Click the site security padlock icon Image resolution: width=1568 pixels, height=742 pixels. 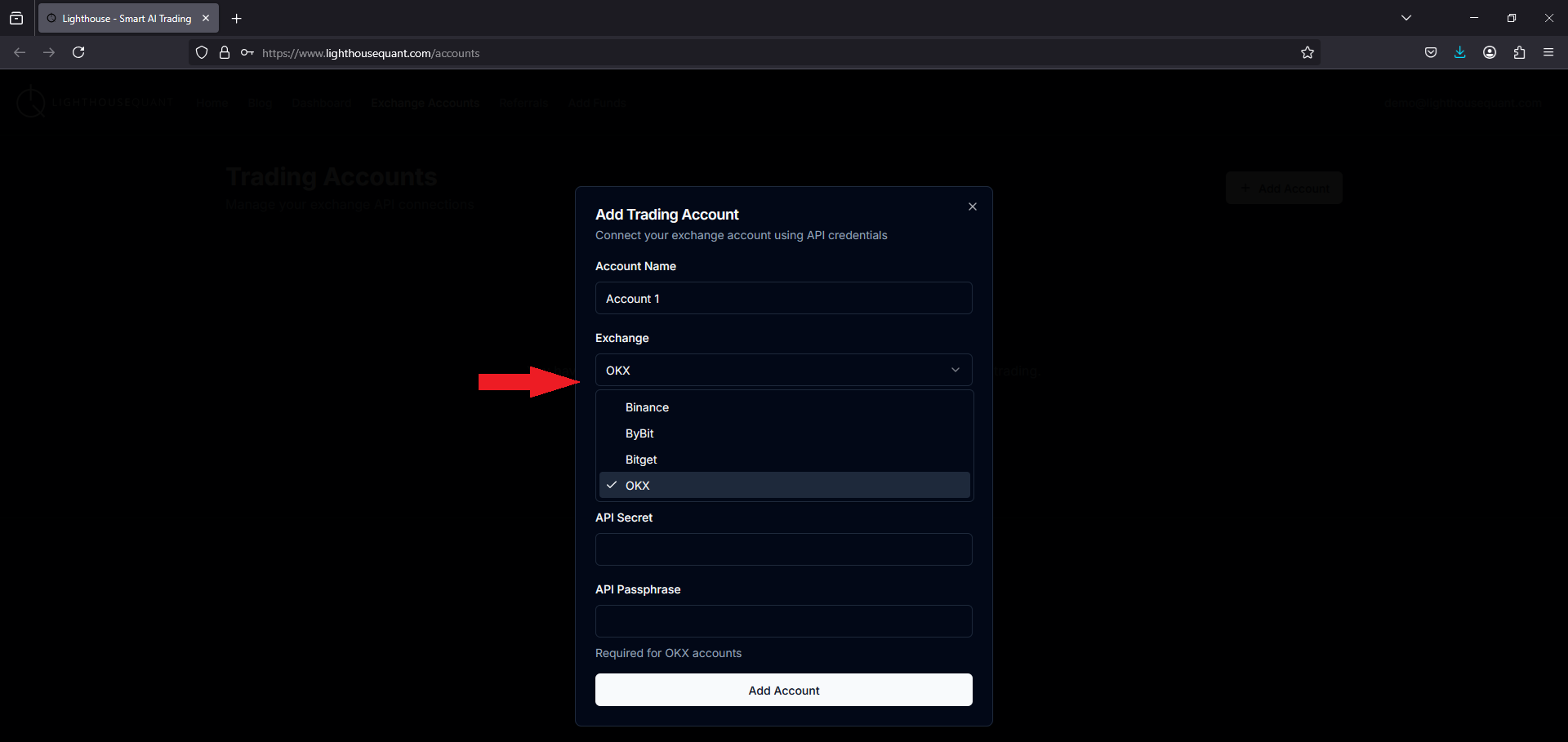point(225,52)
